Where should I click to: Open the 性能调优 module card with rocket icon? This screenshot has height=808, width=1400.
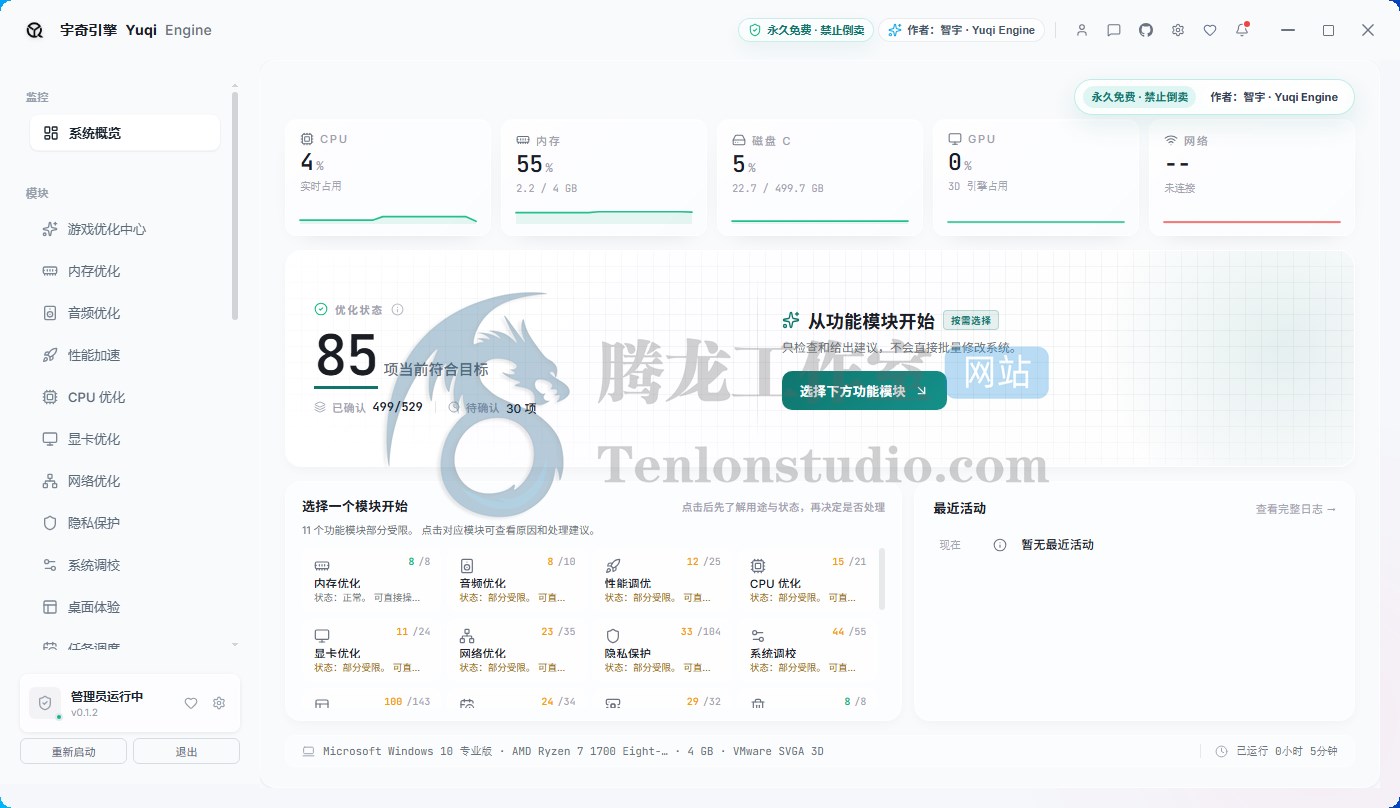[x=662, y=580]
